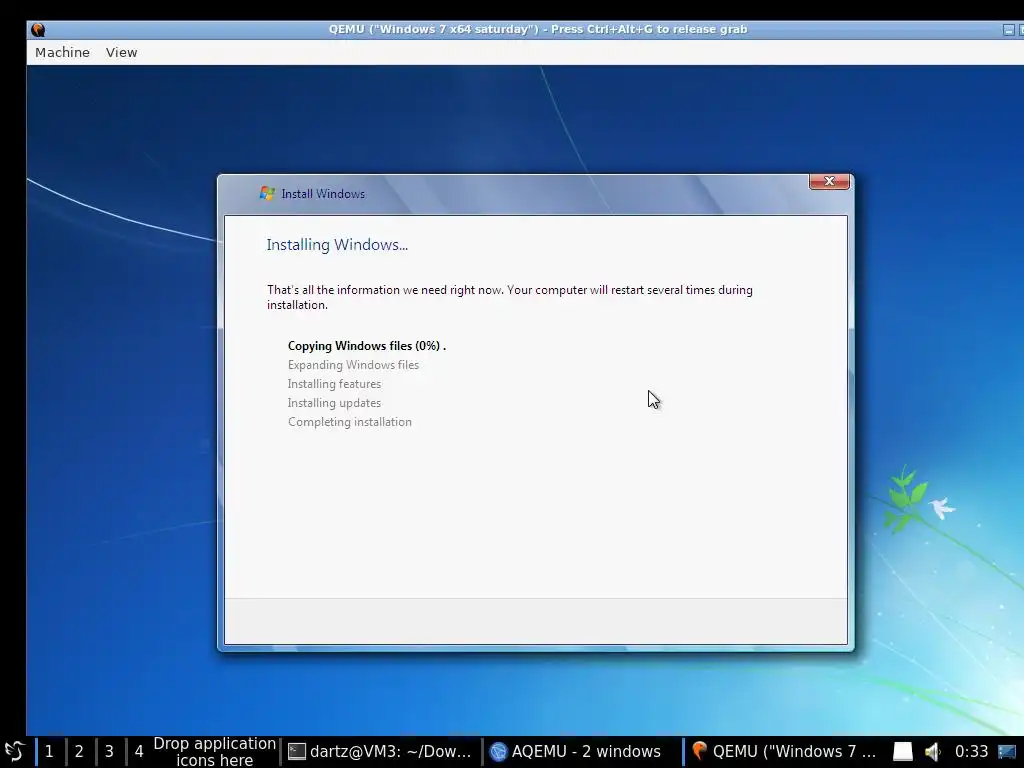Switch to workspace 1
Screen dimensions: 1024x768
[x=49, y=751]
